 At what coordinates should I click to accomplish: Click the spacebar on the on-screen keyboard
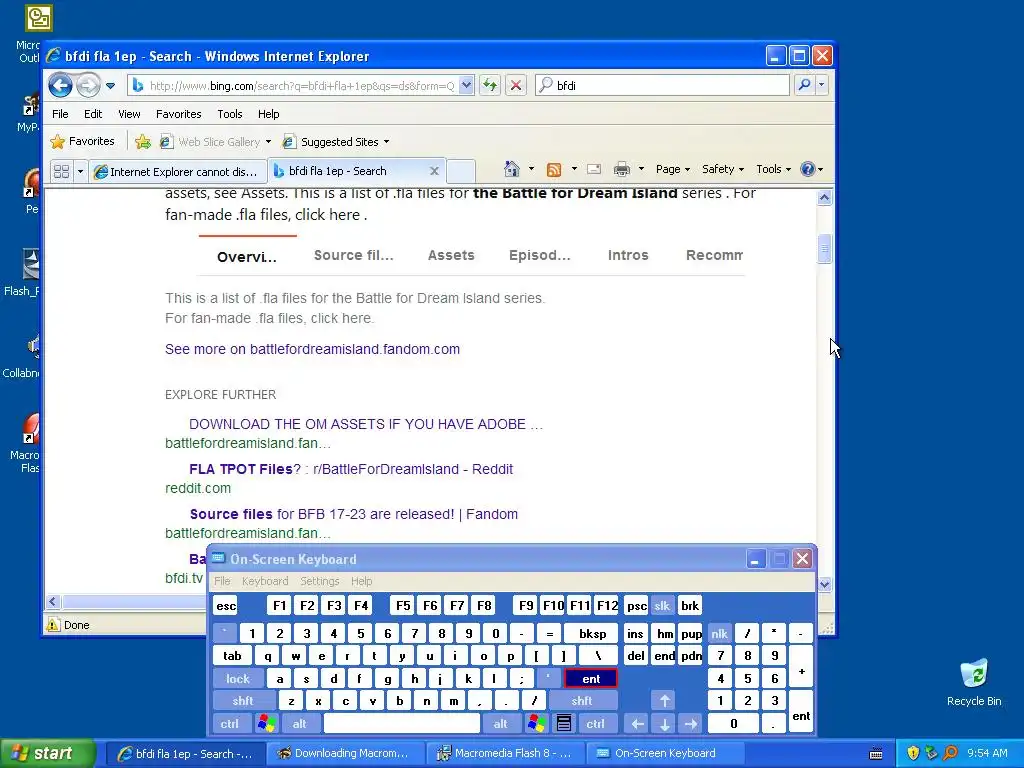pos(402,724)
